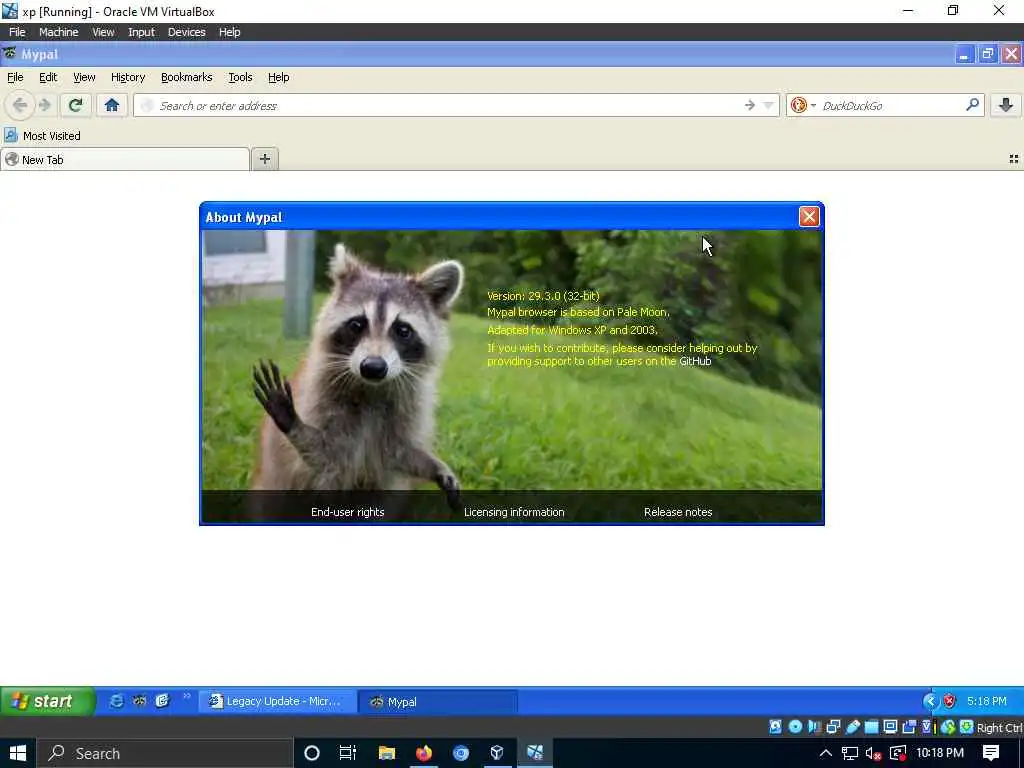Click the VirtualBox shared folders status icon

(x=871, y=727)
